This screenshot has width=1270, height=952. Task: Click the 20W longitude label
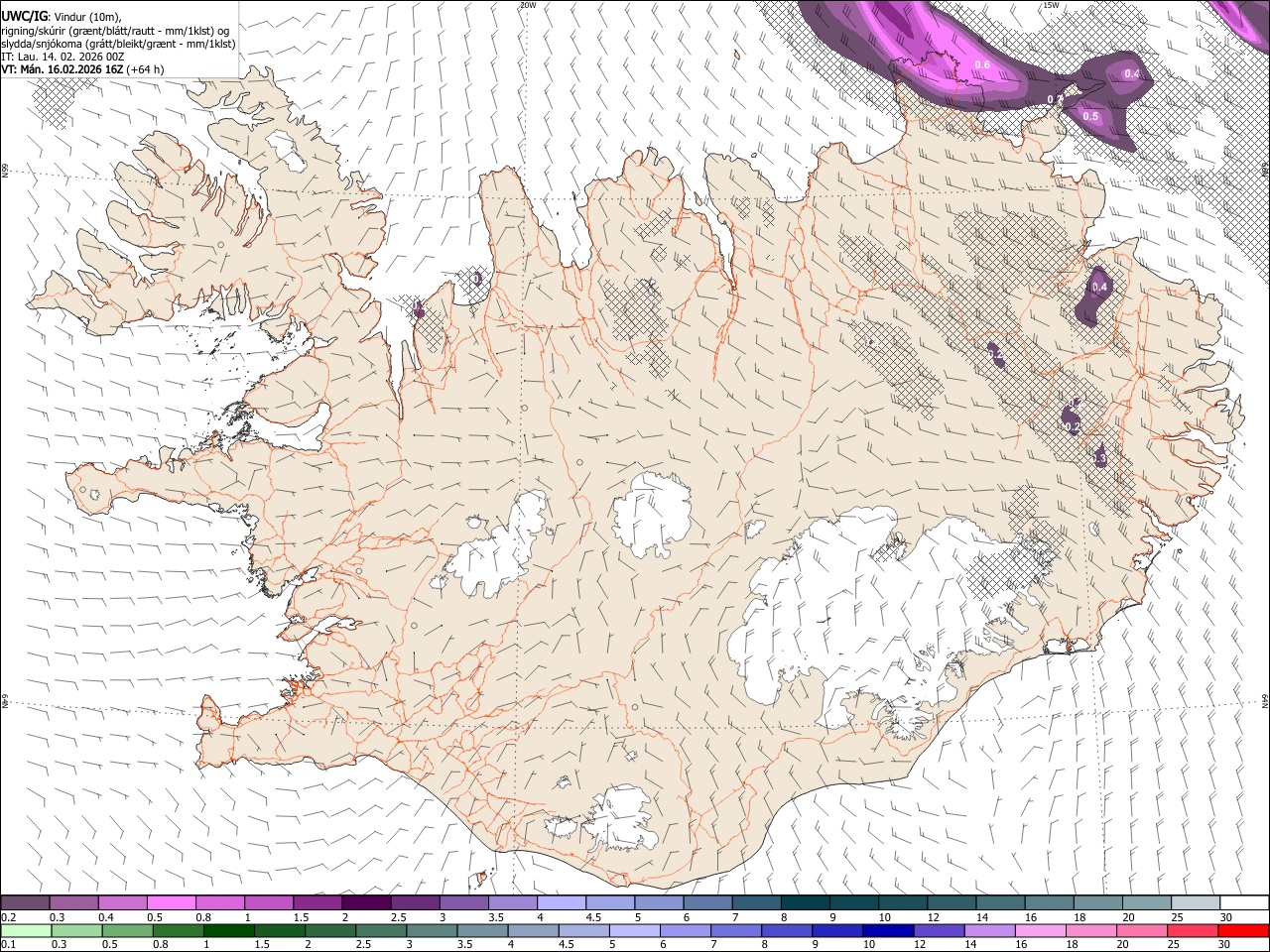coord(528,5)
